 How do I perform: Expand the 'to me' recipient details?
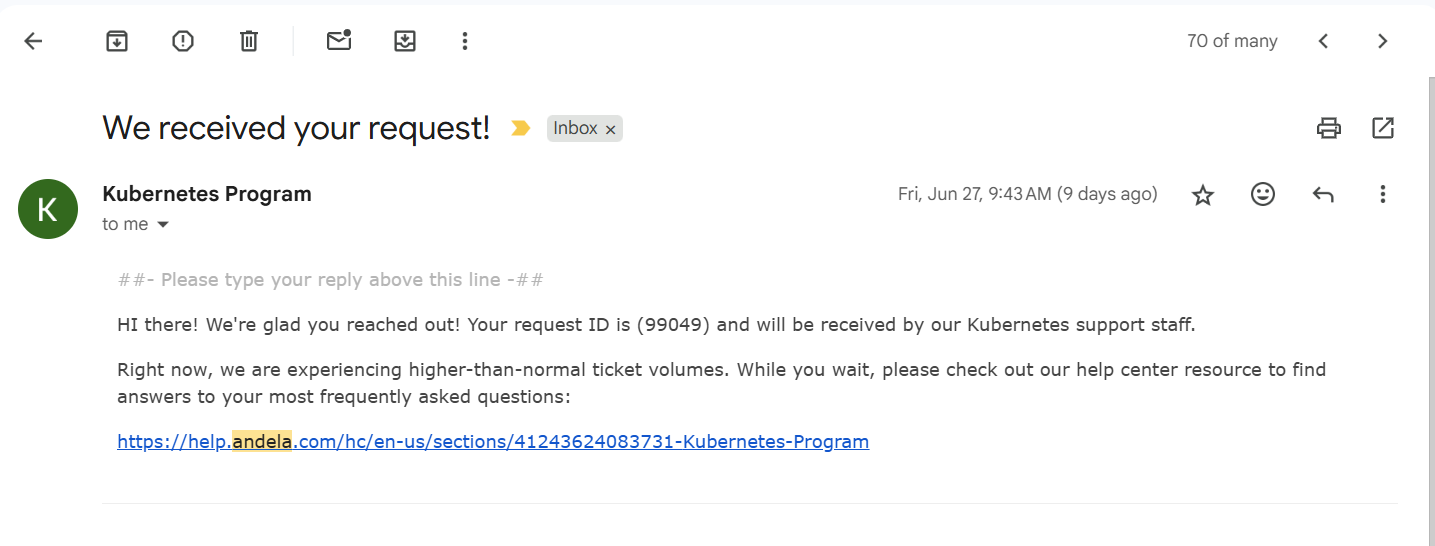click(x=163, y=225)
